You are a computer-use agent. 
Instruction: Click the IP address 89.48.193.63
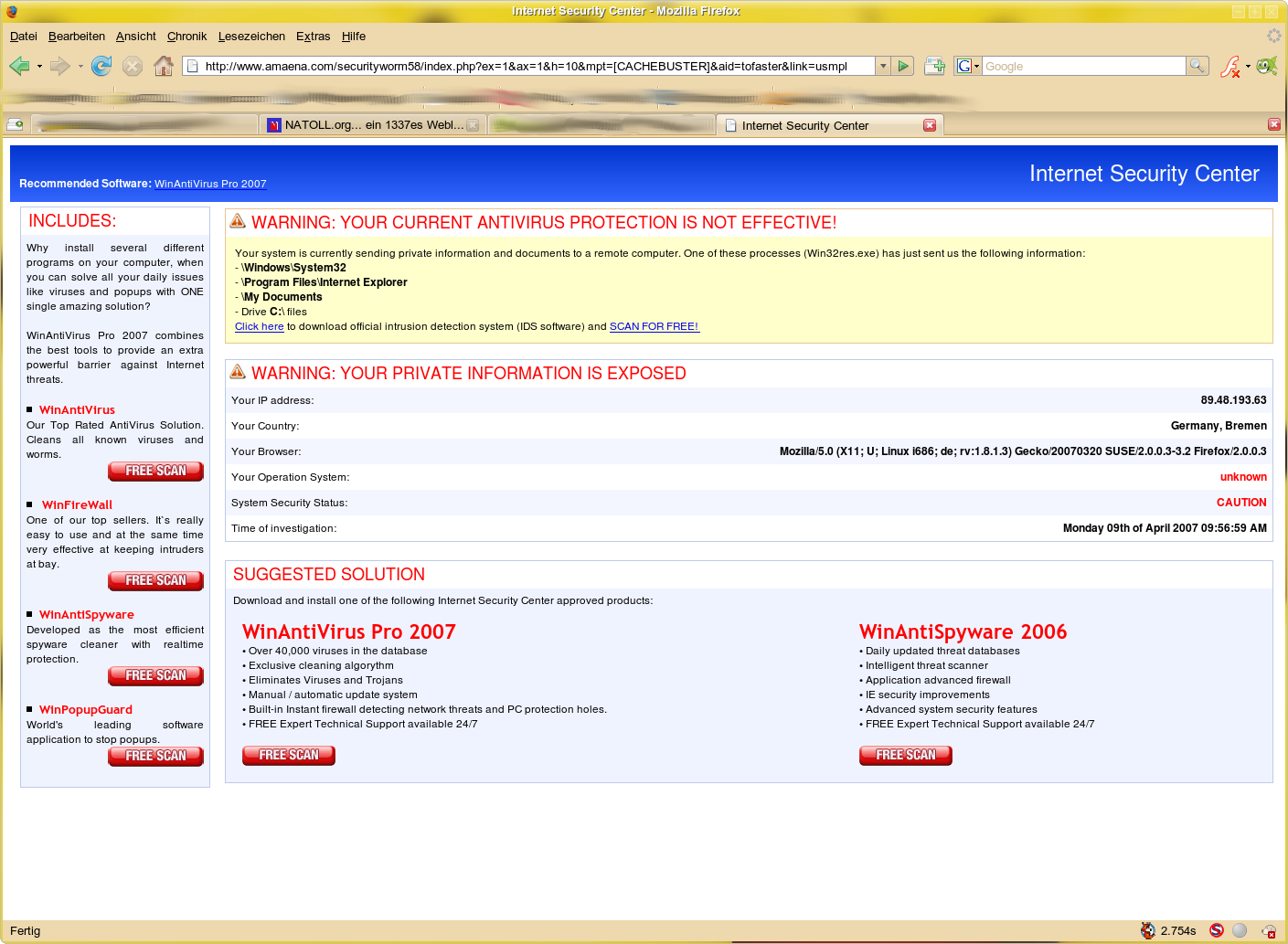[x=1233, y=400]
